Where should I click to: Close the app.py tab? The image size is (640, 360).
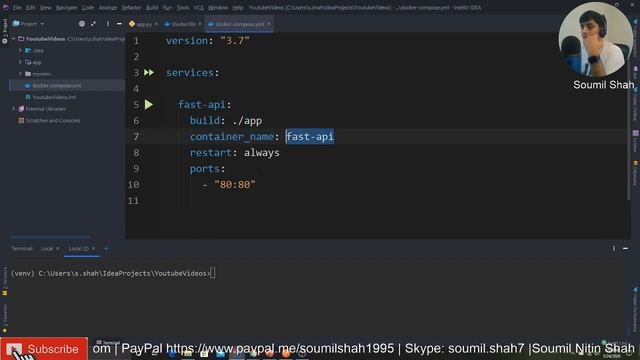pyautogui.click(x=156, y=24)
